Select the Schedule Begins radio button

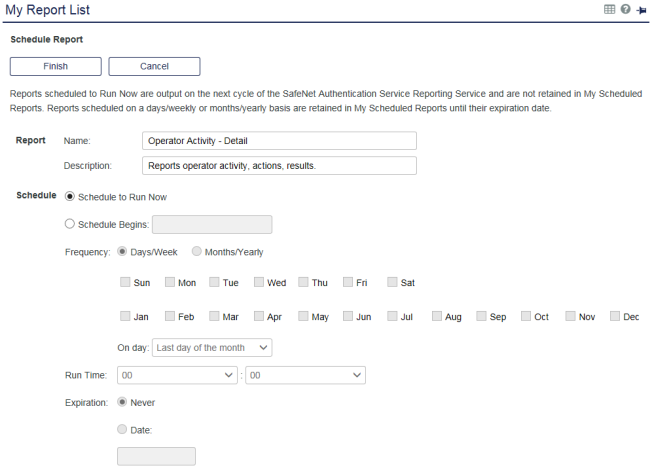[x=70, y=225]
